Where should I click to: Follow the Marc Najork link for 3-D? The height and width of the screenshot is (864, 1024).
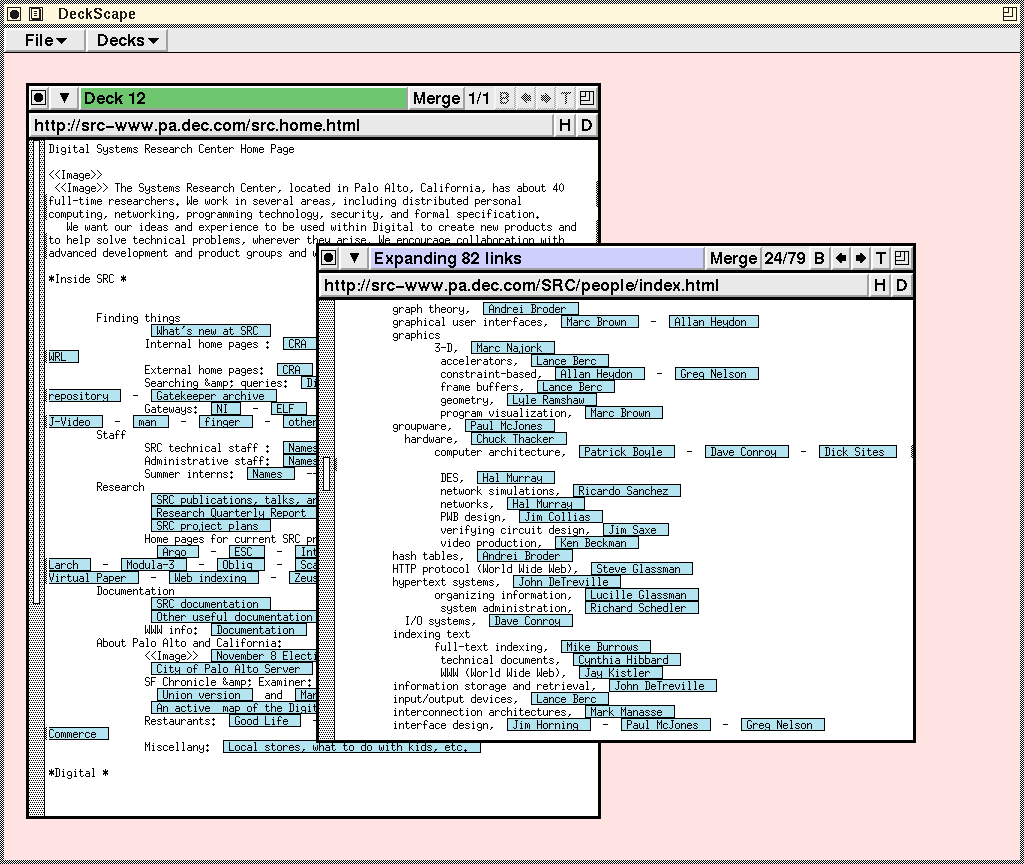point(513,348)
